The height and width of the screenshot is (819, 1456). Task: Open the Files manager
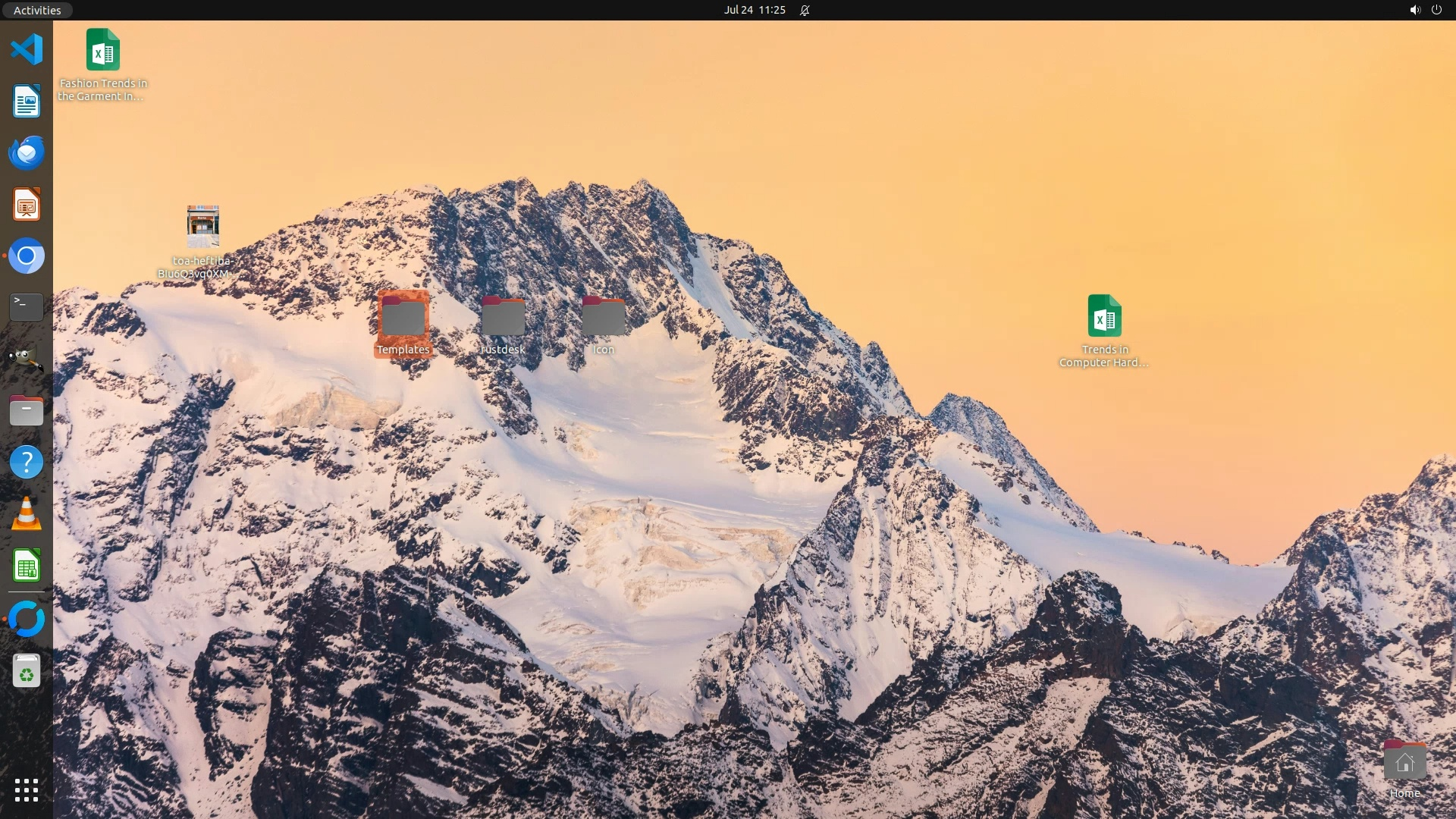27,411
